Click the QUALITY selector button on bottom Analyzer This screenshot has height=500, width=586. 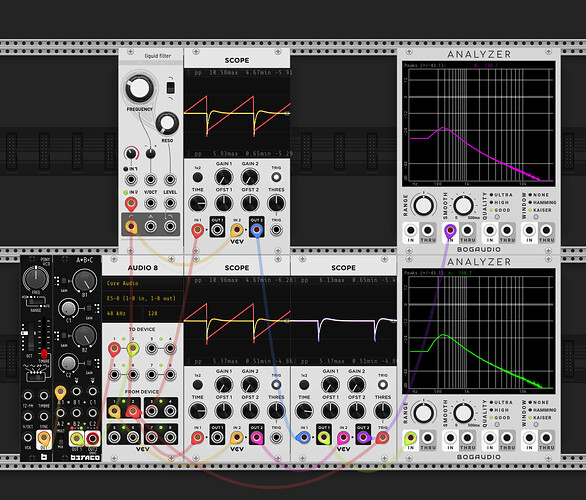click(497, 424)
